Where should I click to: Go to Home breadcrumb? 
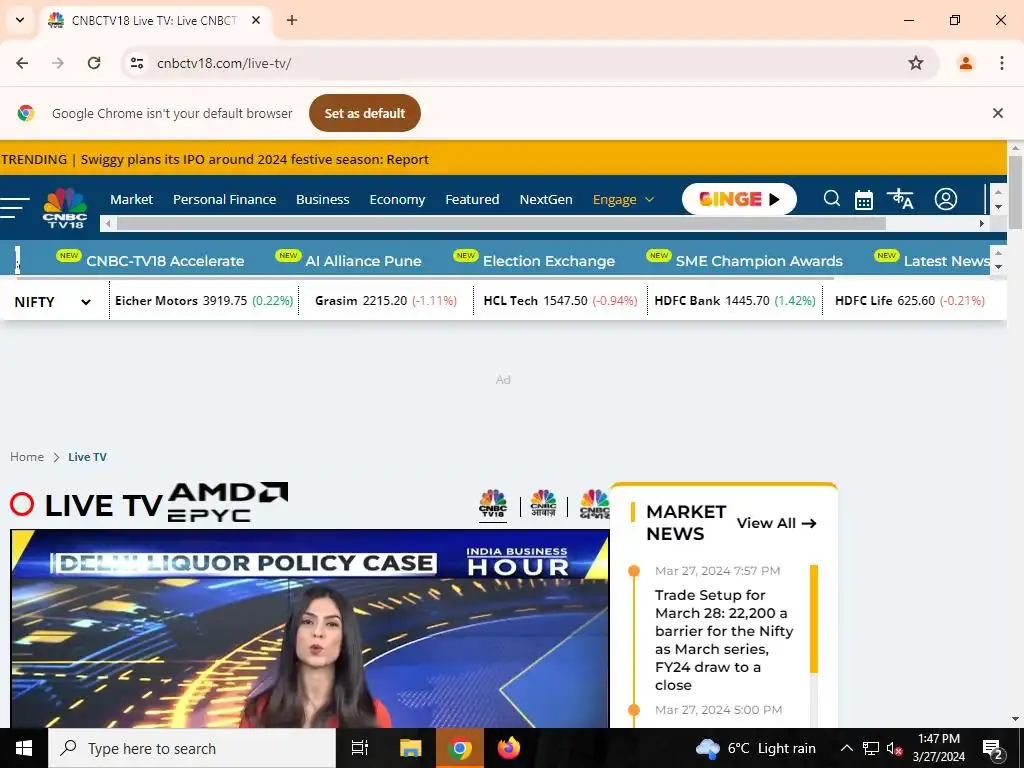click(27, 456)
